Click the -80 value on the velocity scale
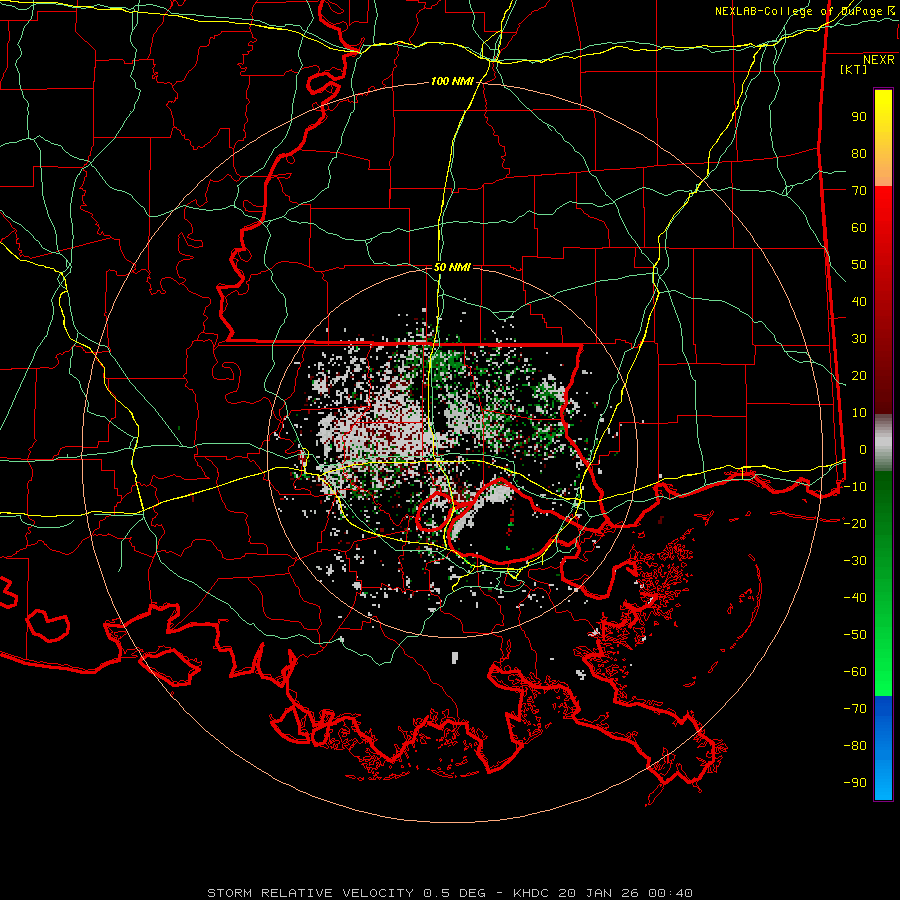 [x=855, y=746]
